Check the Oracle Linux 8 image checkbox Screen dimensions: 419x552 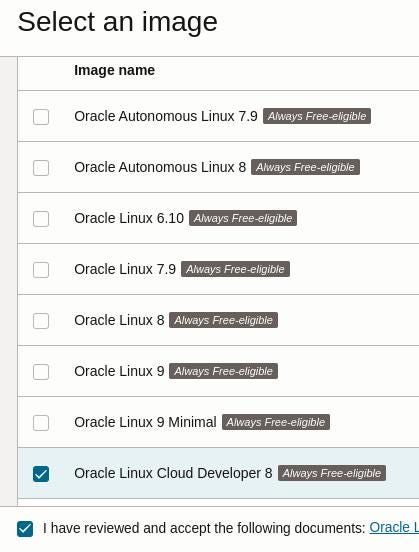41,321
